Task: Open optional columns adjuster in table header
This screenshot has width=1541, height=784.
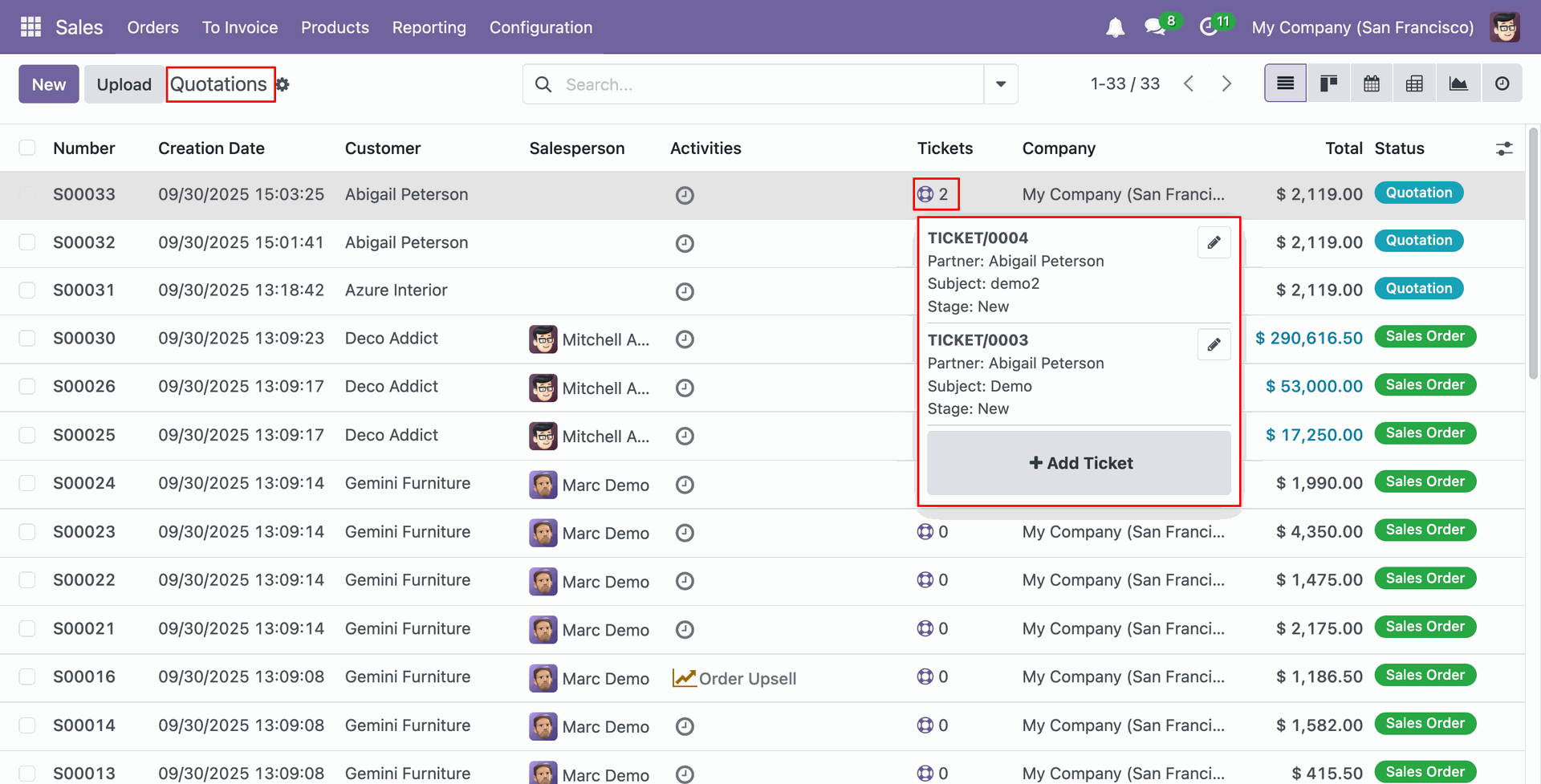Action: 1504,148
